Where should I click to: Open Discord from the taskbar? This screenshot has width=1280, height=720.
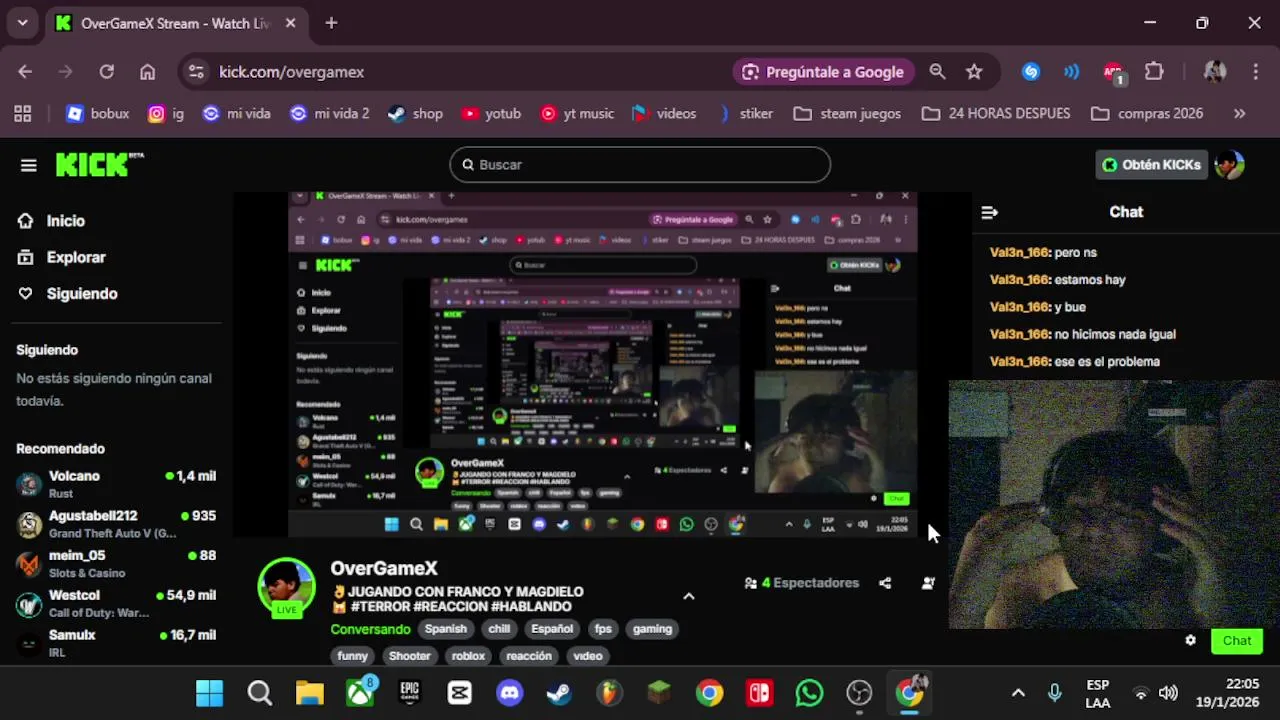tap(510, 693)
